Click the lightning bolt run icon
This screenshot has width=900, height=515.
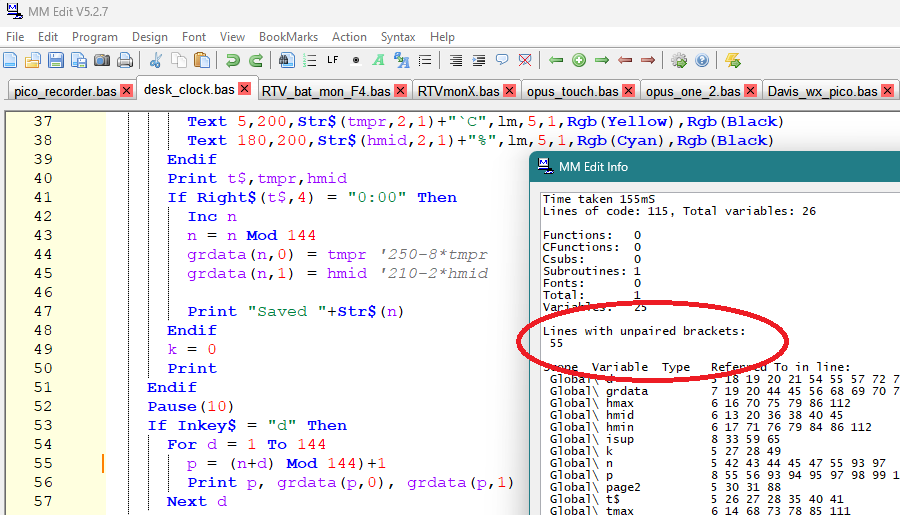tap(733, 60)
